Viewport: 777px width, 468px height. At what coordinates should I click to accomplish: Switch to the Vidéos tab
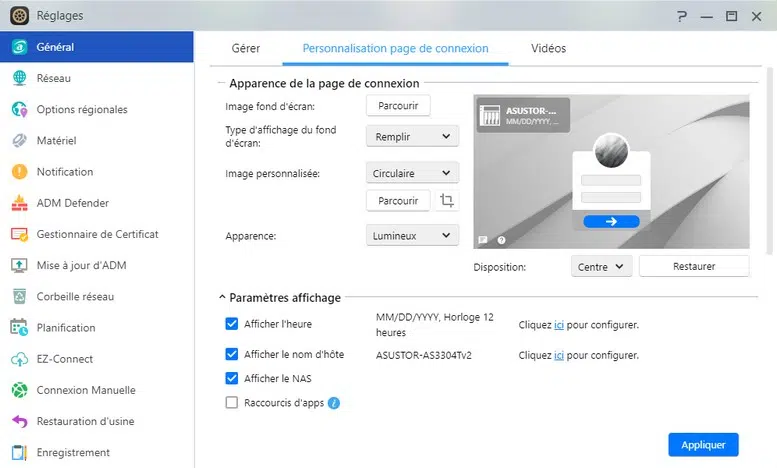point(549,49)
